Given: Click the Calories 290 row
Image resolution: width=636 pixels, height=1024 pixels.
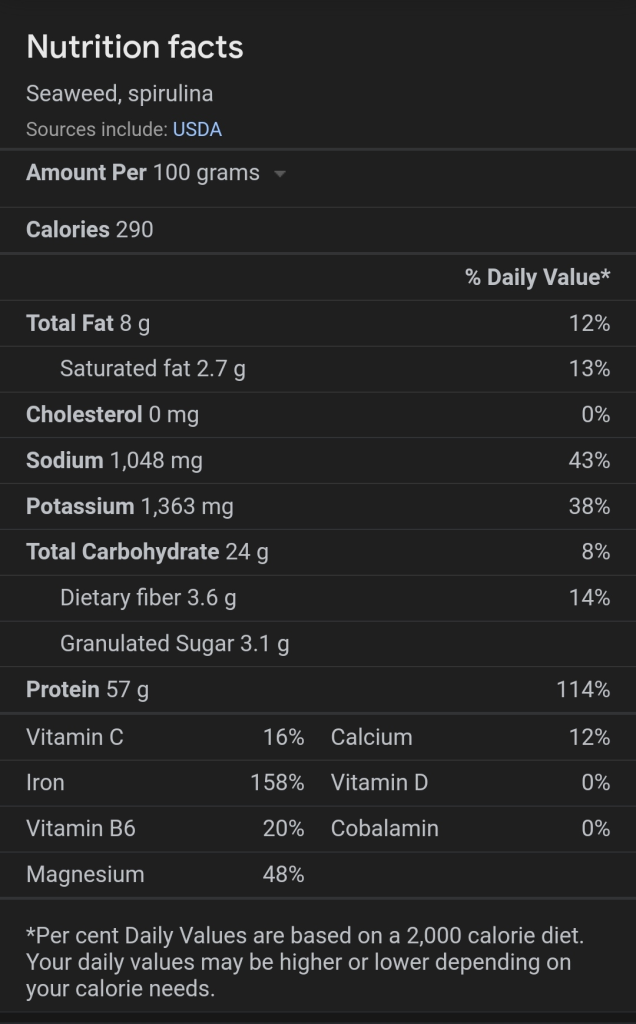Looking at the screenshot, I should pyautogui.click(x=90, y=230).
